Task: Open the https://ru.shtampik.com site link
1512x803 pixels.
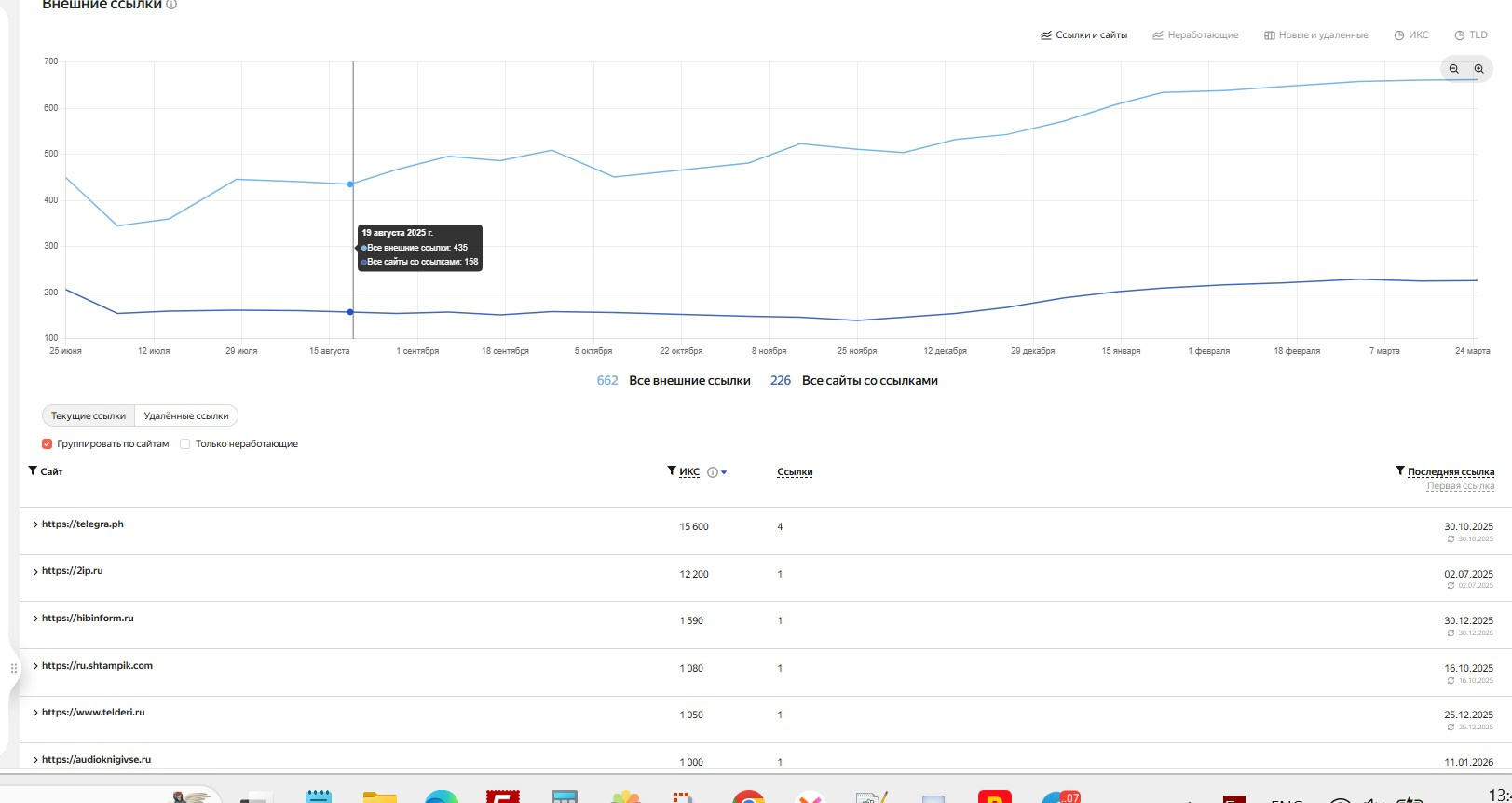Action: coord(97,666)
